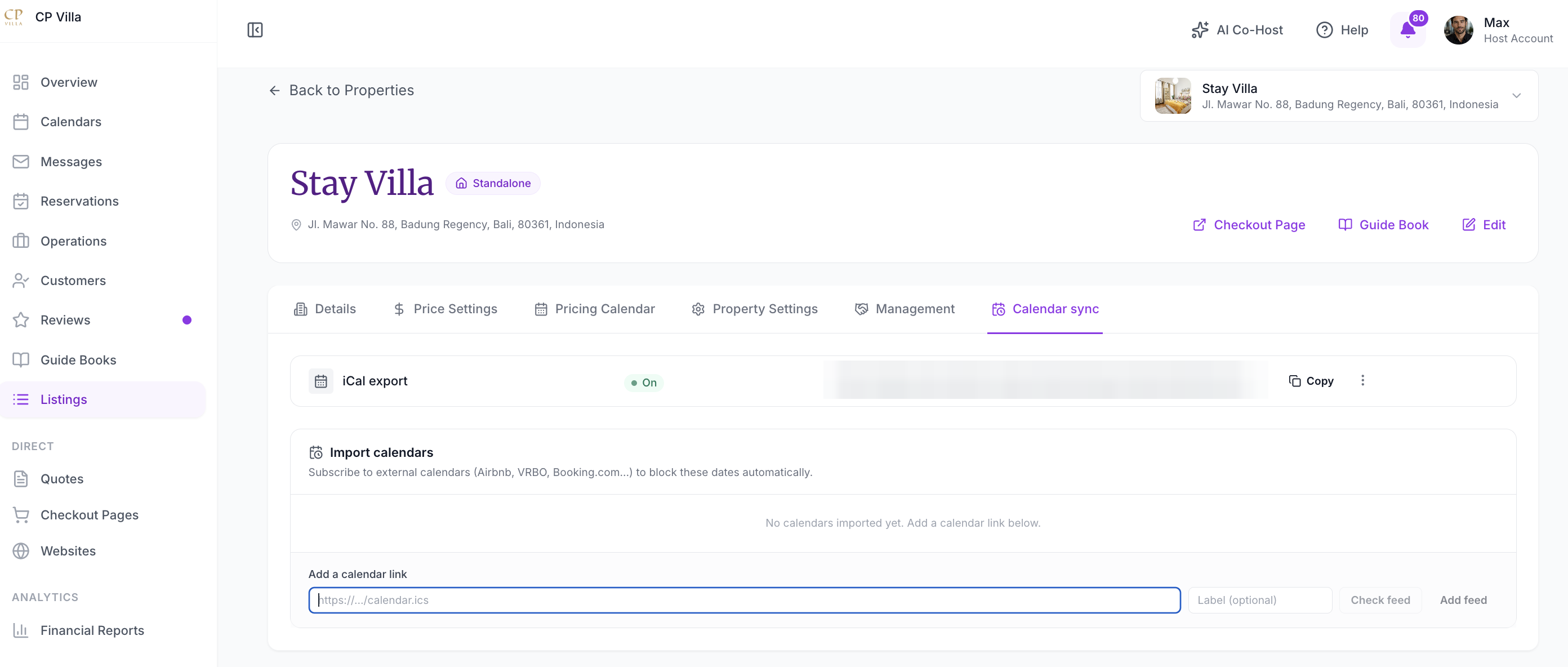Open Reservations in the sidebar
This screenshot has height=667, width=1568.
[104, 201]
